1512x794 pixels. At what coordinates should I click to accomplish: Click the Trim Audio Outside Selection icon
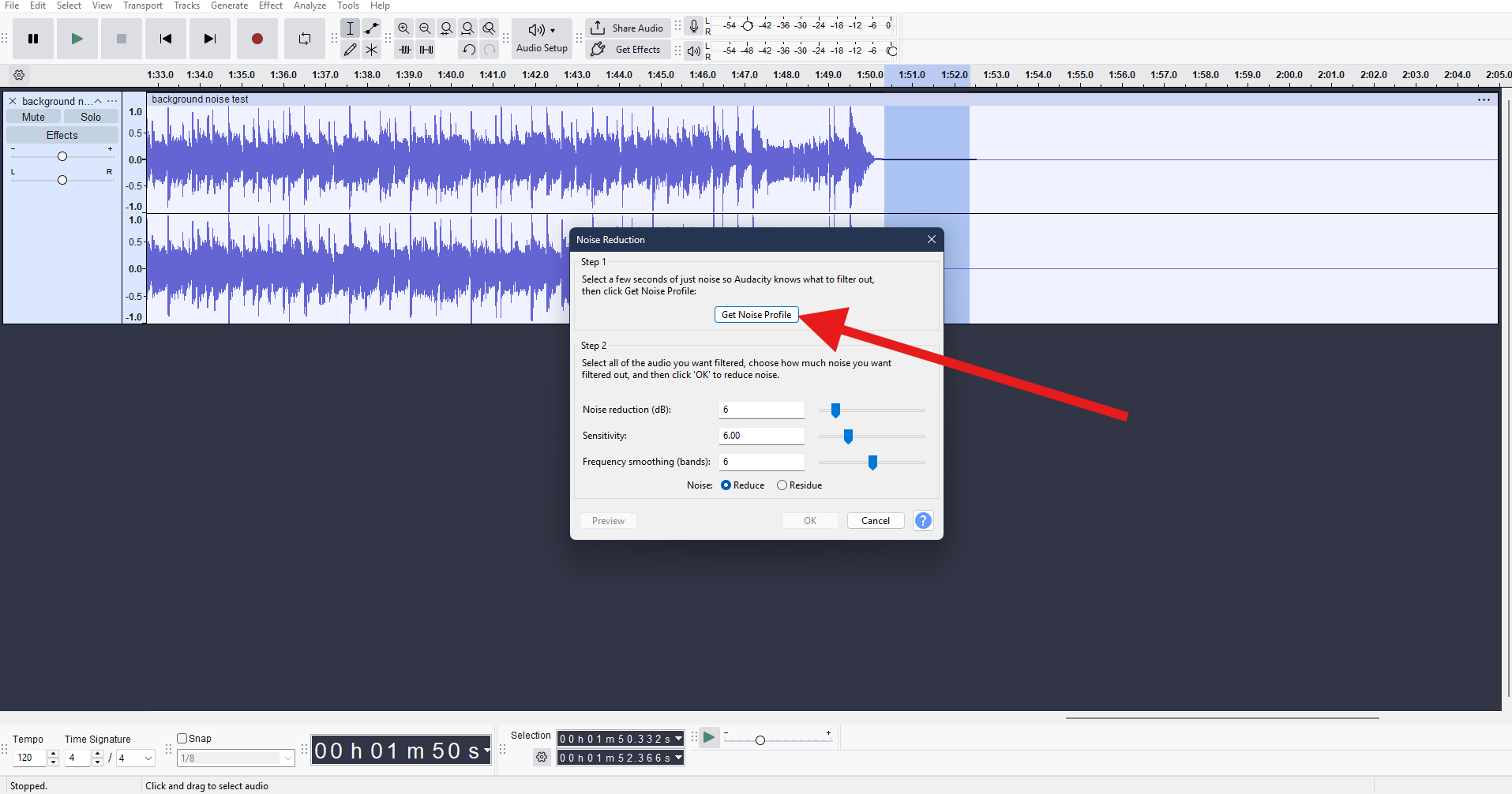(x=404, y=49)
